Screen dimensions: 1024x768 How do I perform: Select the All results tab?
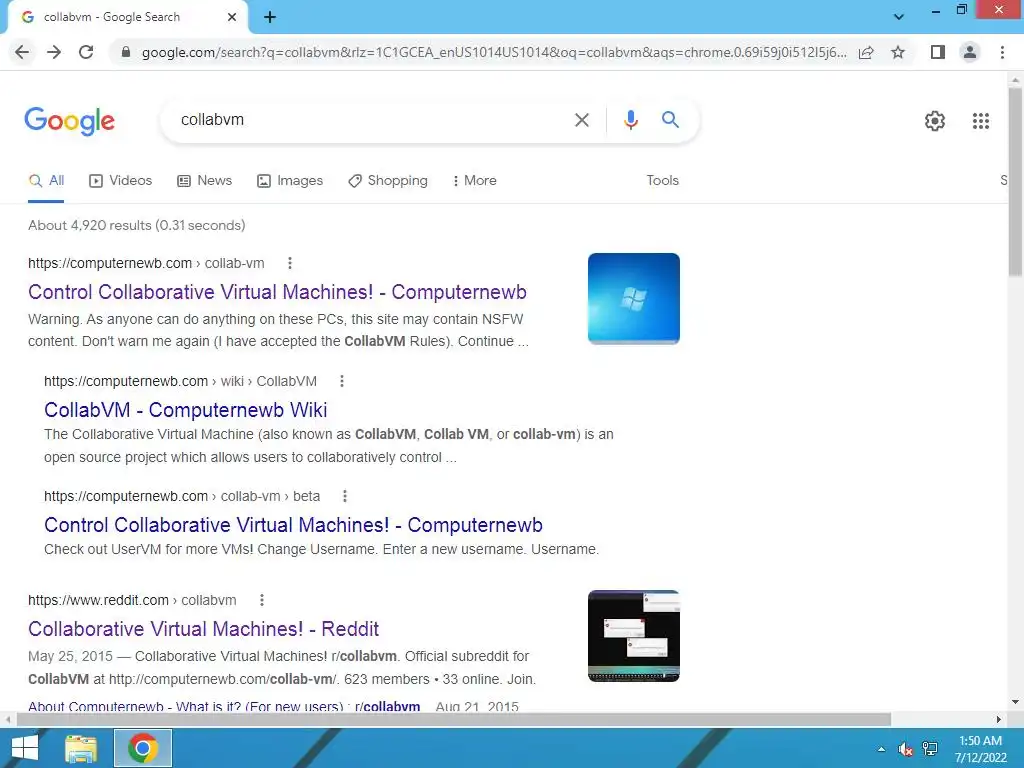(x=46, y=181)
